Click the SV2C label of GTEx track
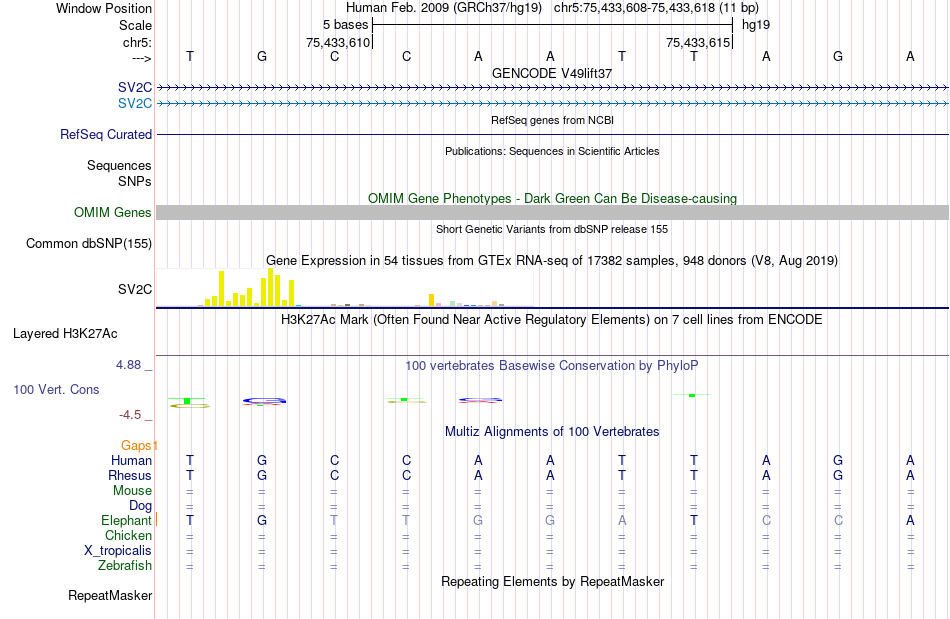 click(x=135, y=290)
